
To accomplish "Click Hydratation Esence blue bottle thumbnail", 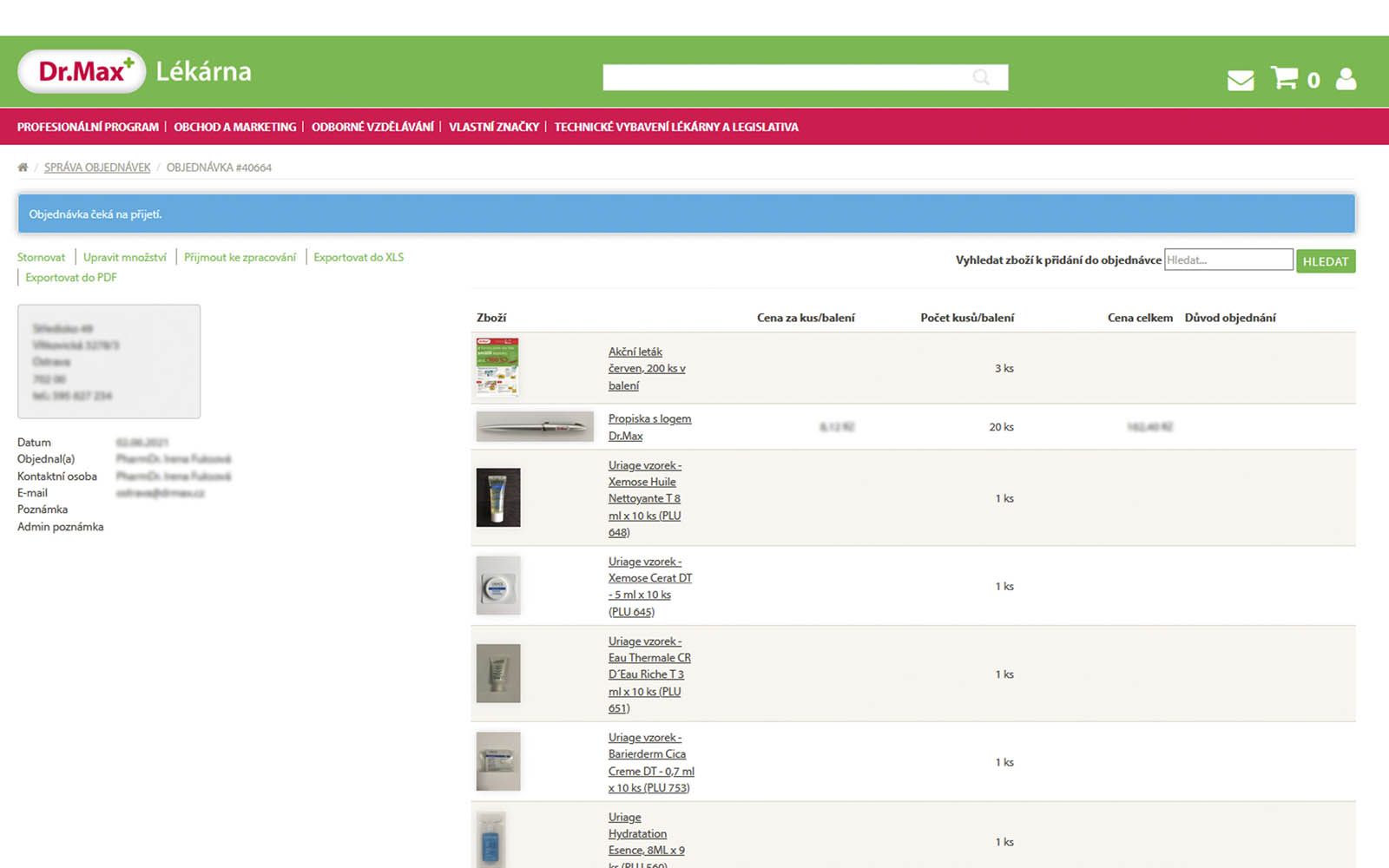I will pyautogui.click(x=491, y=839).
